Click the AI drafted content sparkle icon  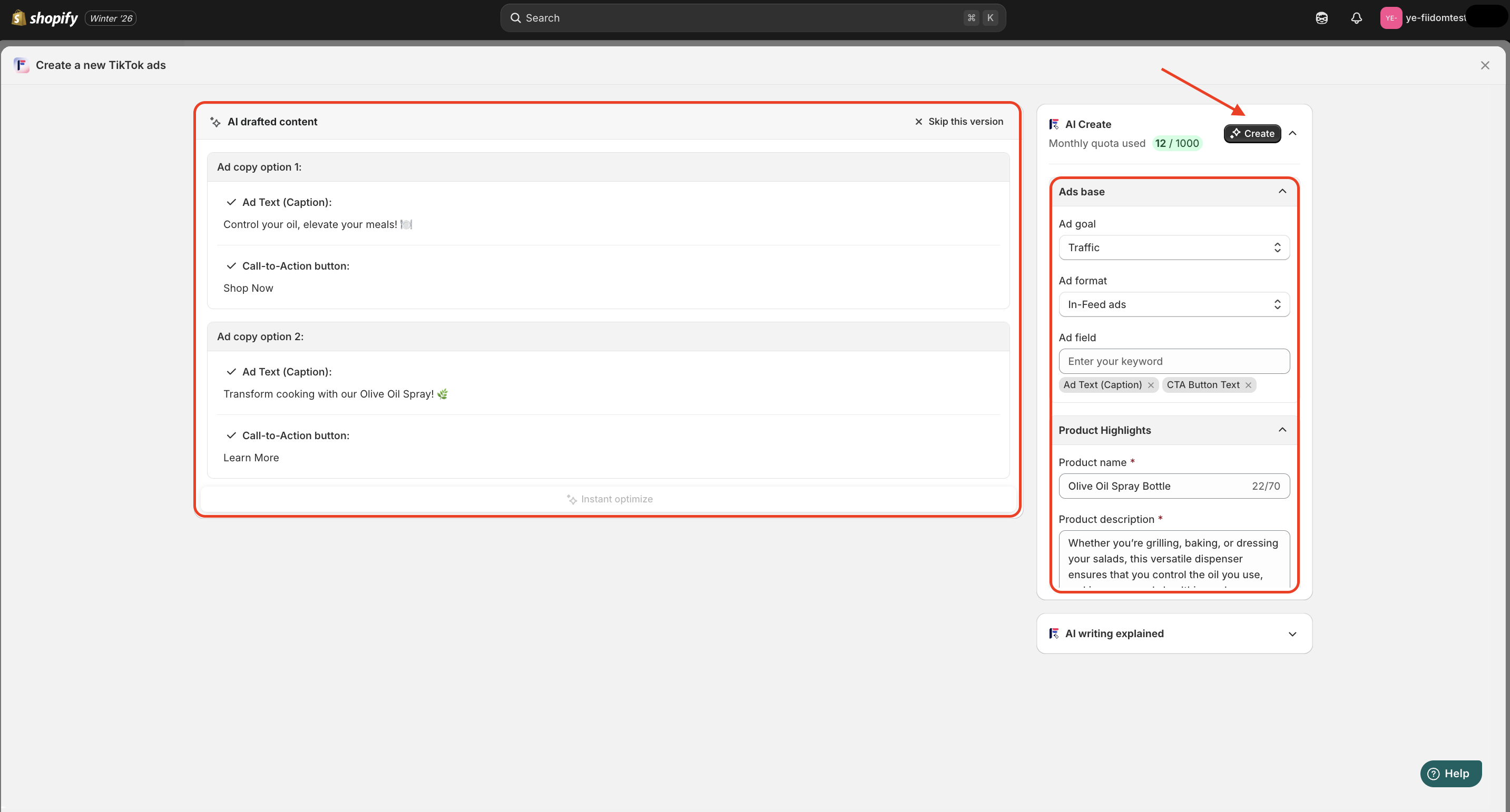point(215,122)
